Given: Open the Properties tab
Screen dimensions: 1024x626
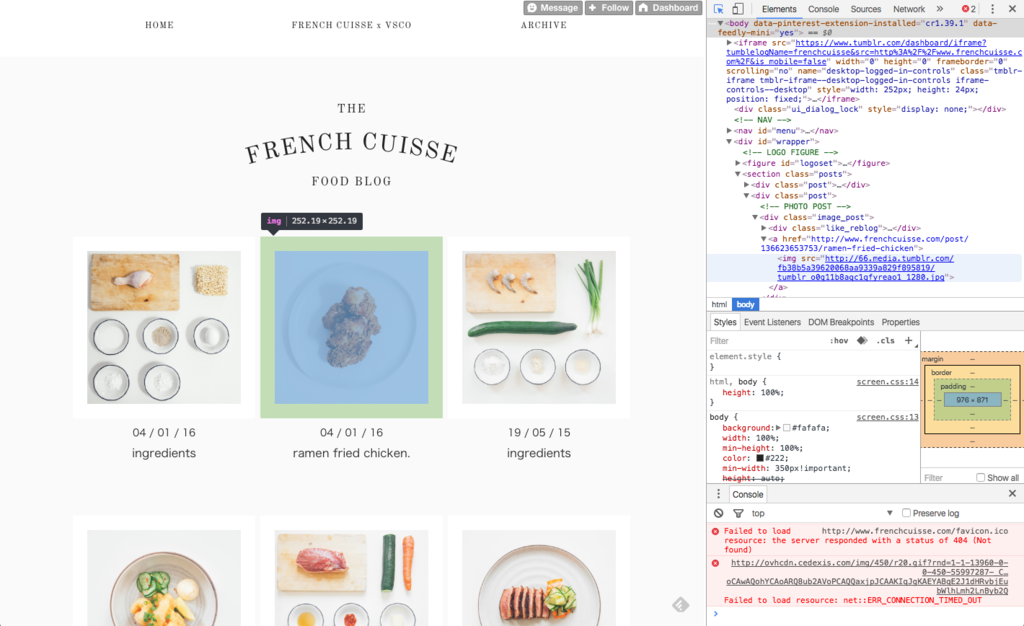Looking at the screenshot, I should [x=901, y=322].
